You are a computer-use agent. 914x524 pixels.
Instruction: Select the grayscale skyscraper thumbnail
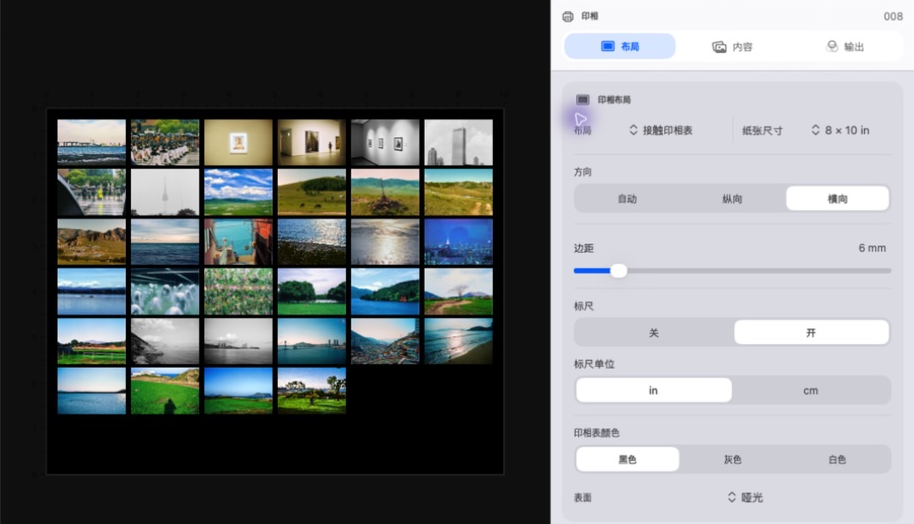click(459, 142)
